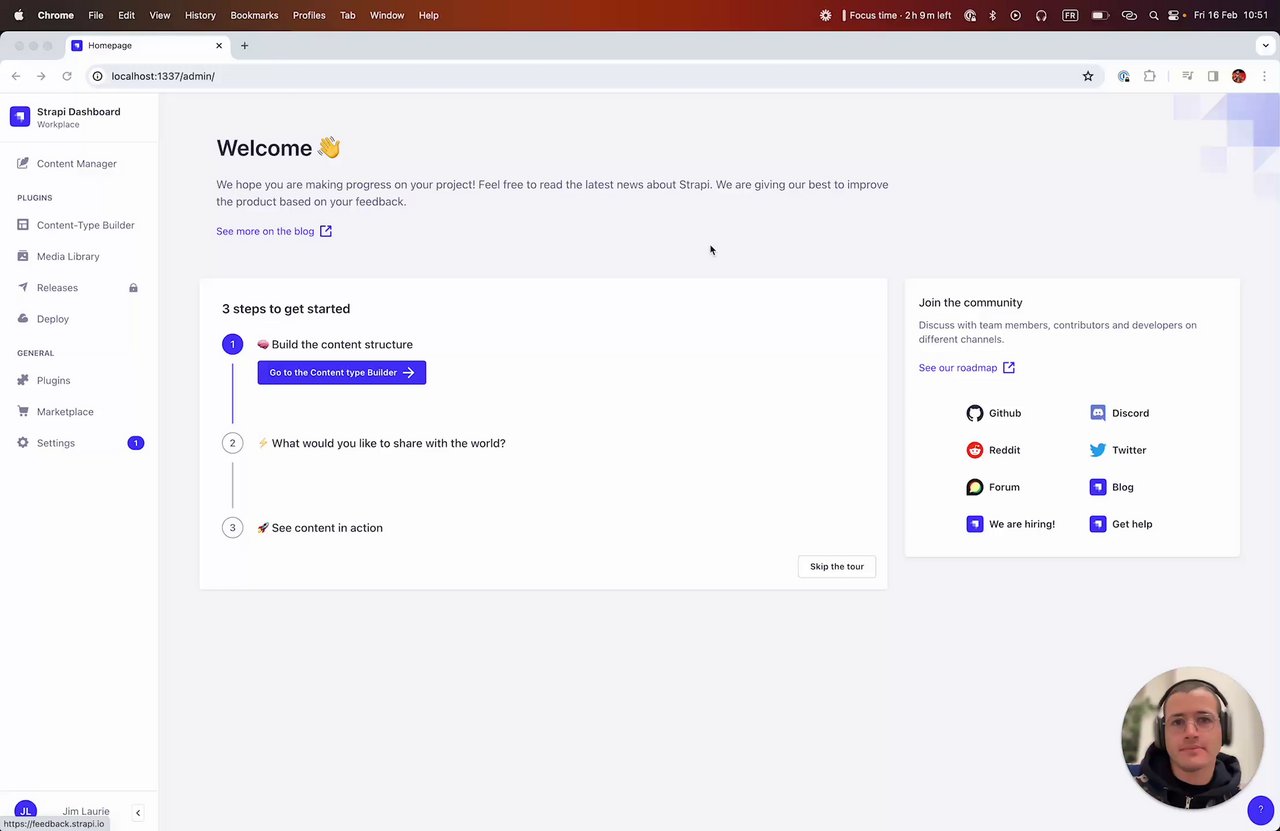Image resolution: width=1280 pixels, height=831 pixels.
Task: Open the History menu in the menu bar
Action: pos(200,15)
